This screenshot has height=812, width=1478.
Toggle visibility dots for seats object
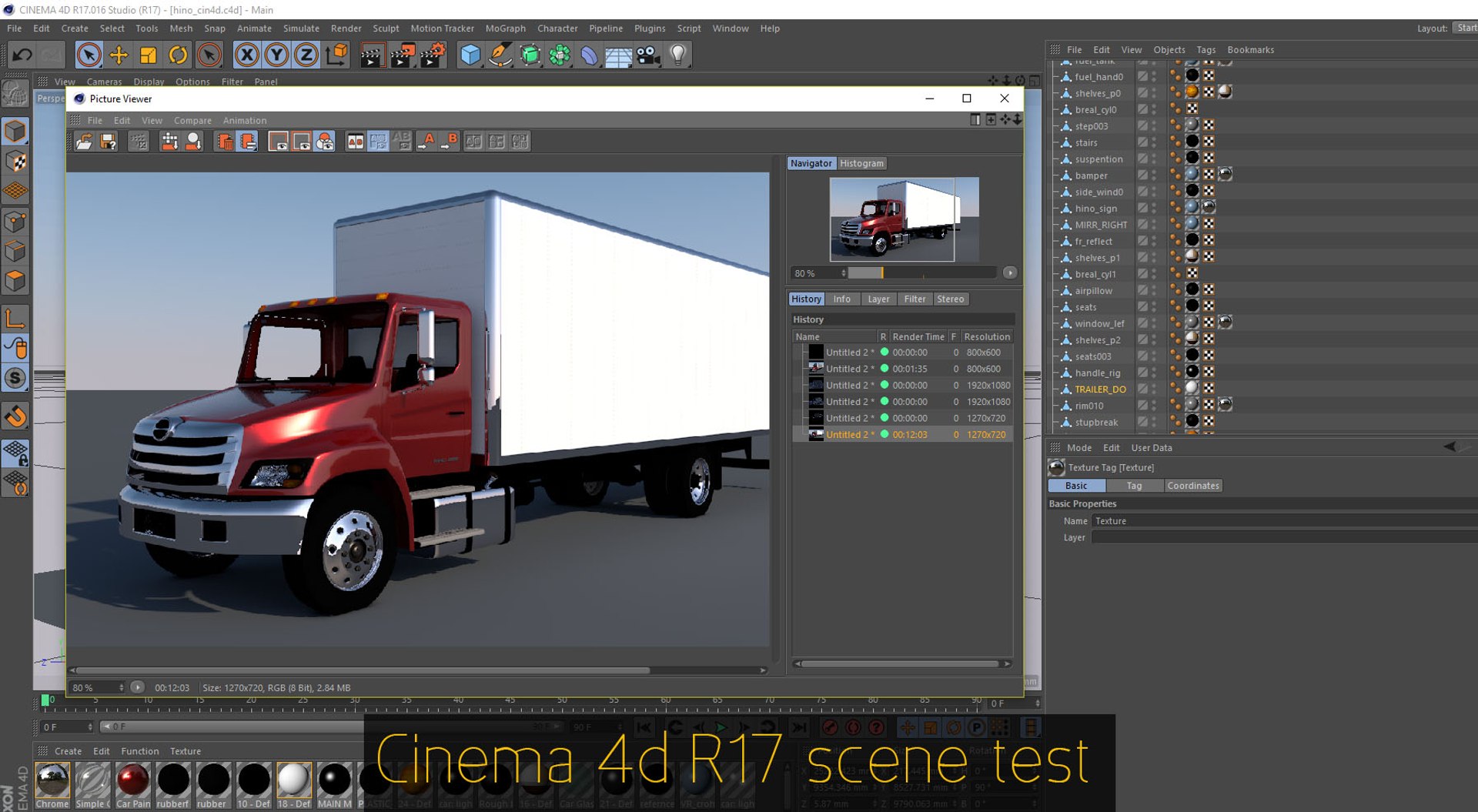[1154, 307]
